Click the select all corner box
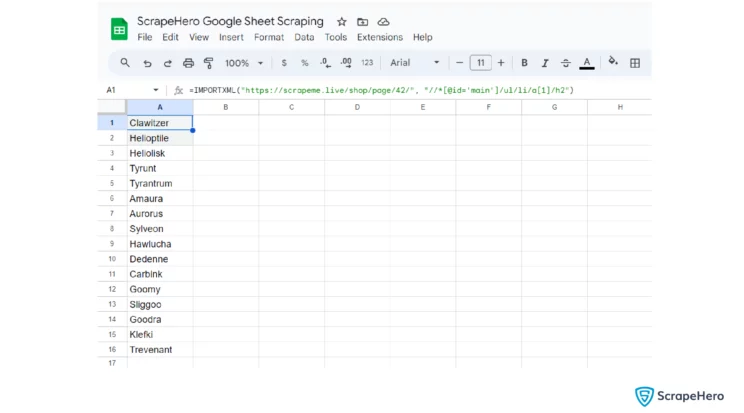Image resolution: width=744 pixels, height=413 pixels. pos(112,107)
